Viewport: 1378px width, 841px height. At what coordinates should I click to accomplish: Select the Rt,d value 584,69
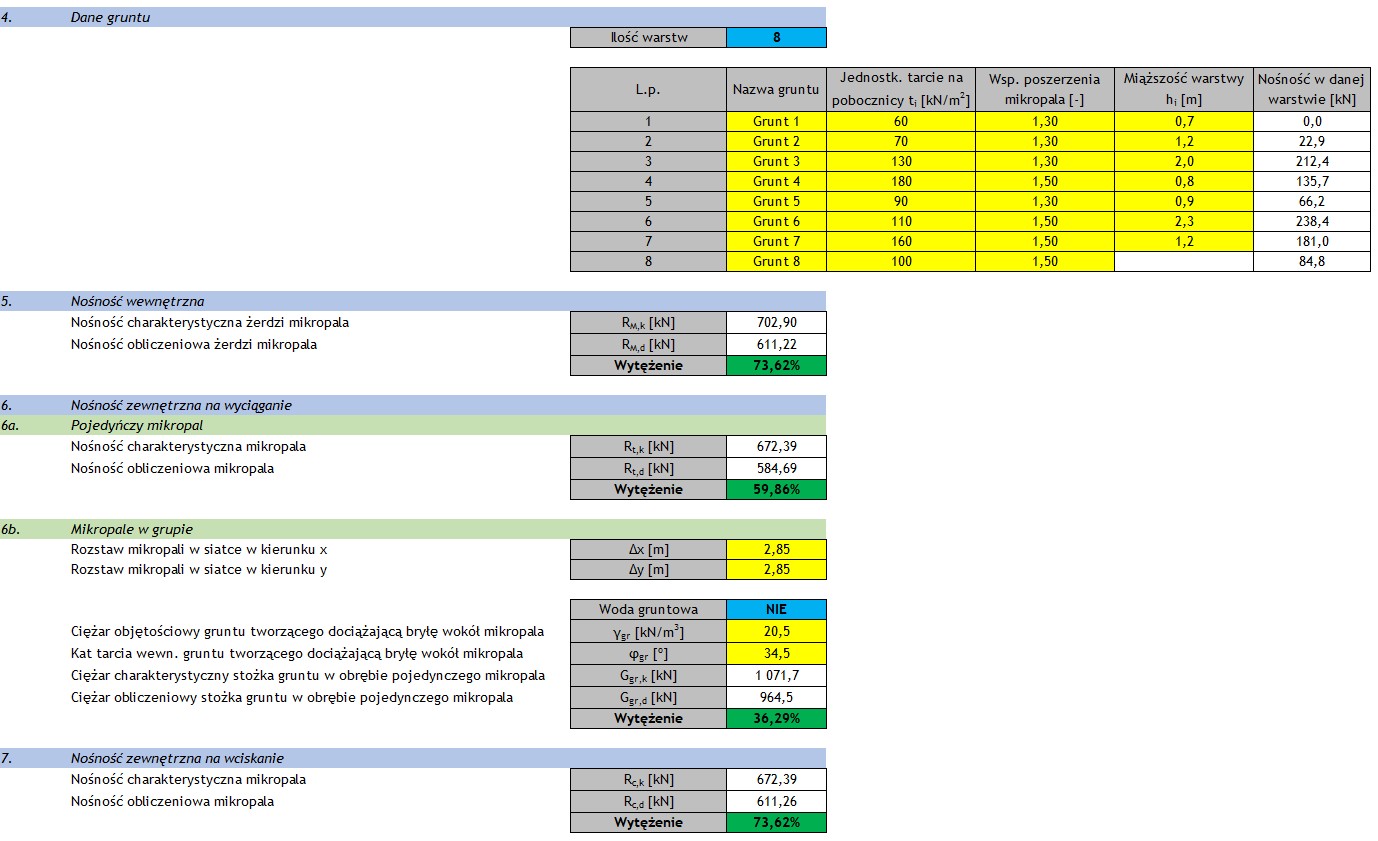pos(776,468)
